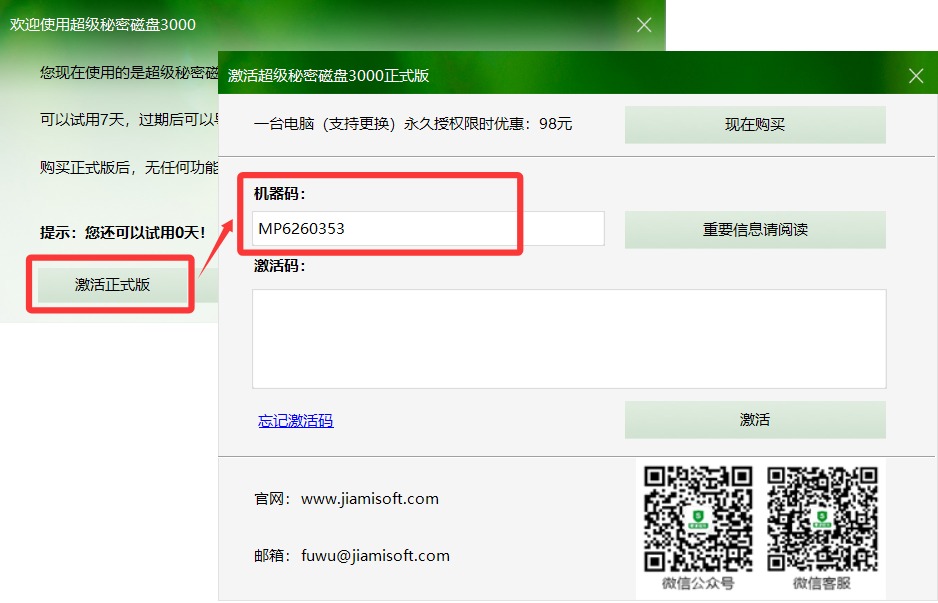The image size is (938, 603).
Task: Click the 官网： label
Action: tap(272, 499)
